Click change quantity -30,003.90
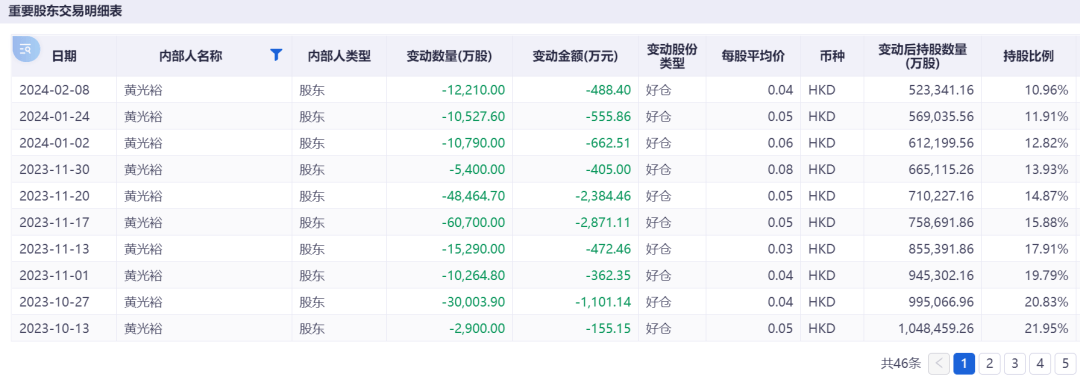1080x383 pixels. click(473, 302)
